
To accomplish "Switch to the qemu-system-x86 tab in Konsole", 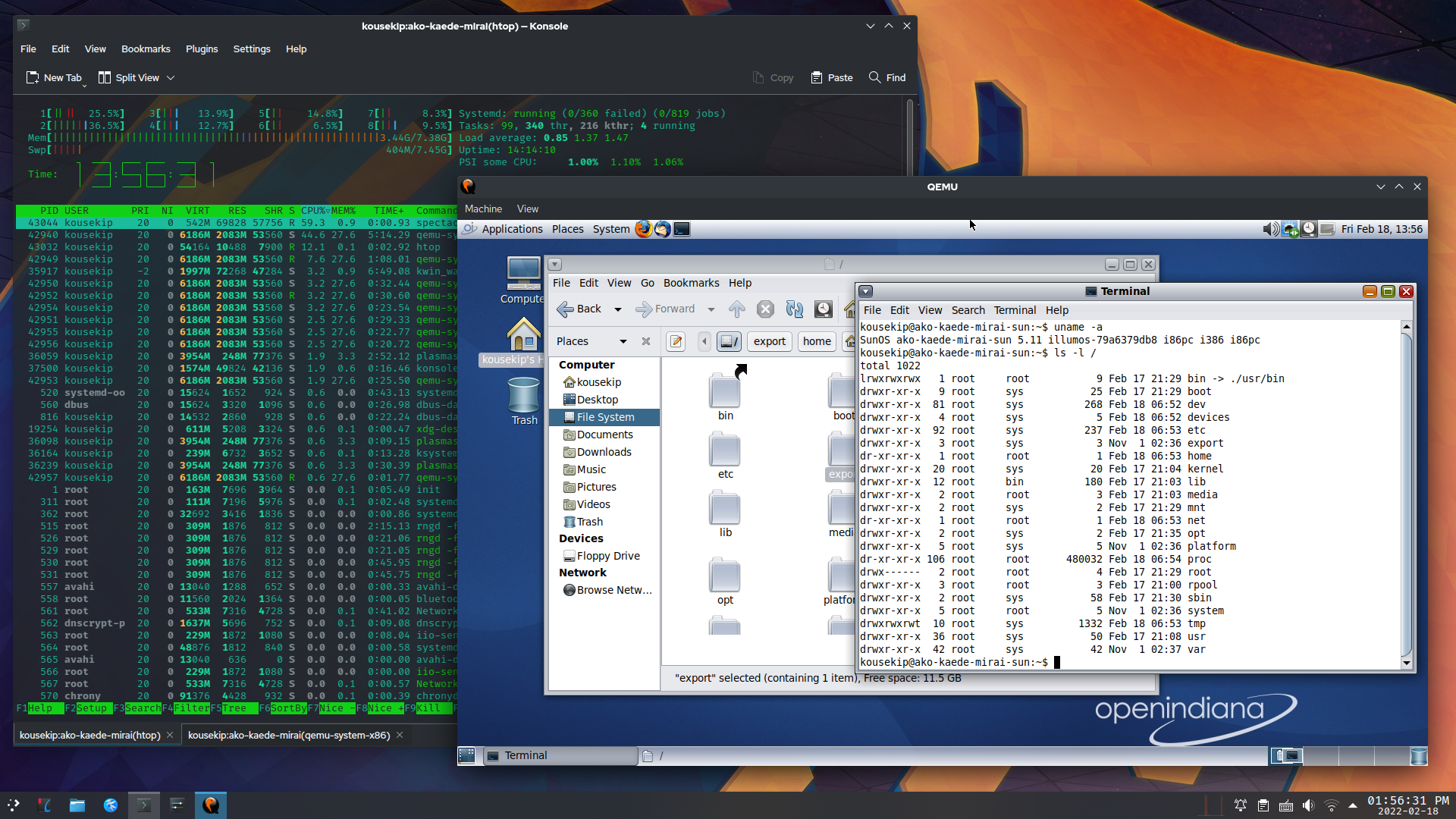I will click(289, 735).
